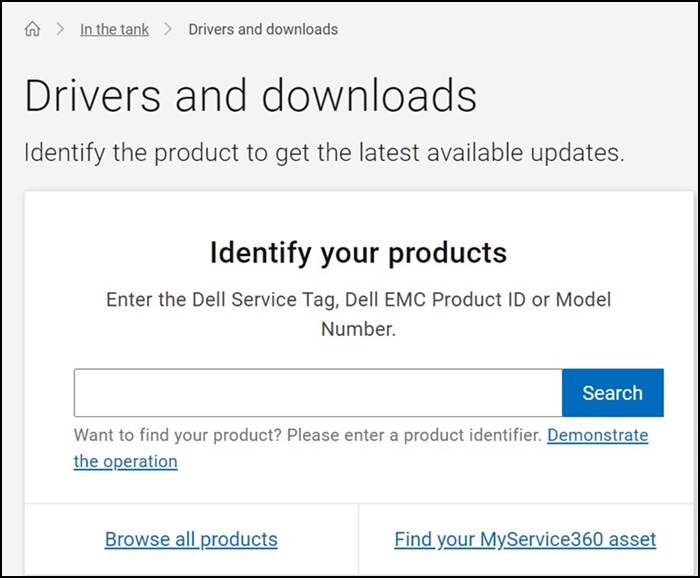Click the vertical divider between the bottom links

(x=358, y=540)
